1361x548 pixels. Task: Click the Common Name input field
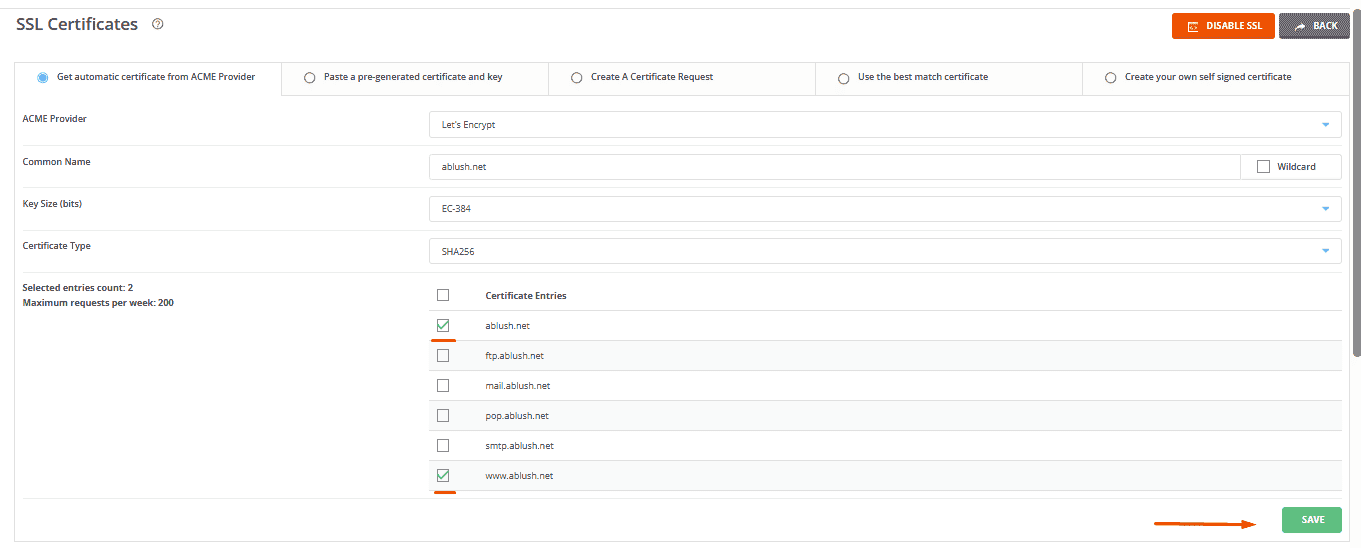click(834, 167)
